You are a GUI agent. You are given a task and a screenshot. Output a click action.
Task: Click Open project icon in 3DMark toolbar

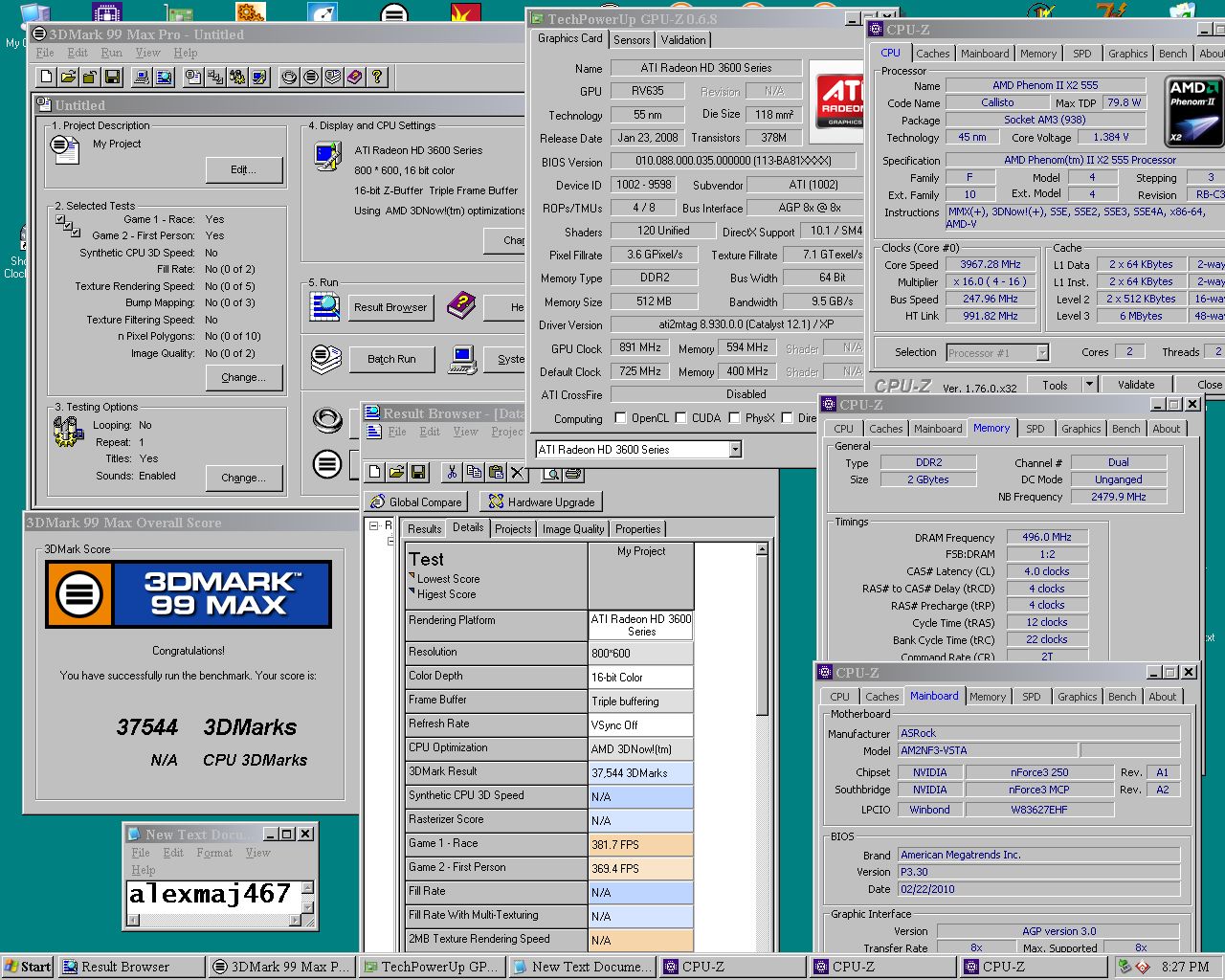68,77
